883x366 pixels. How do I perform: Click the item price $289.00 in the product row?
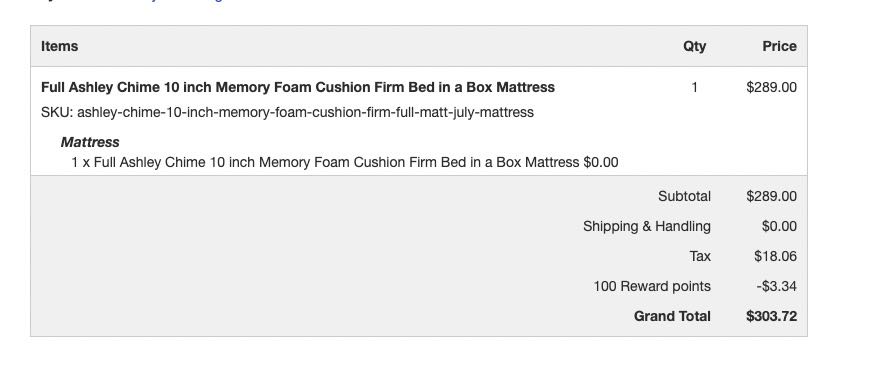point(771,87)
